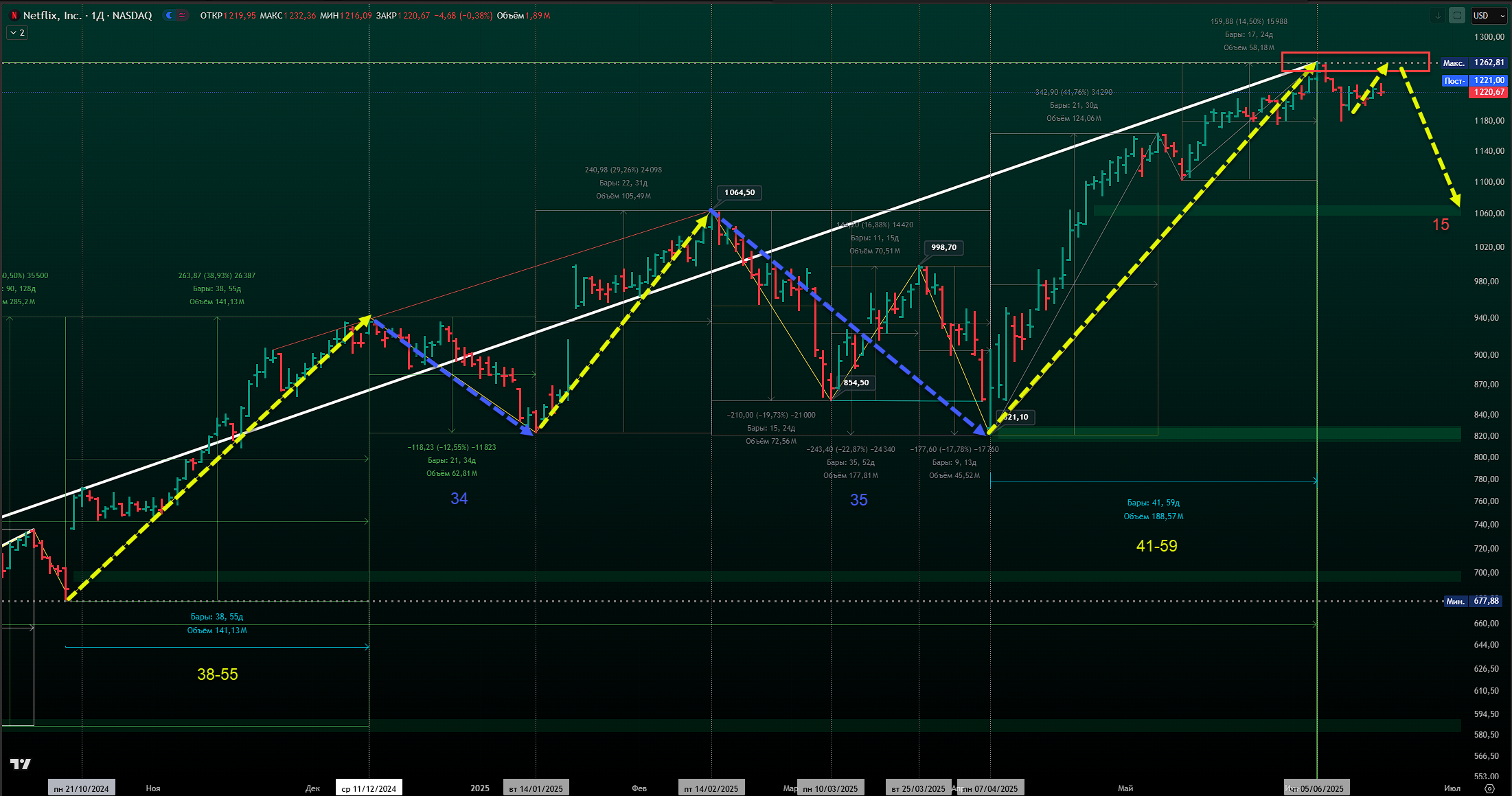This screenshot has height=796, width=1512.
Task: Click the 1060,00 price scale label
Action: 1489,214
